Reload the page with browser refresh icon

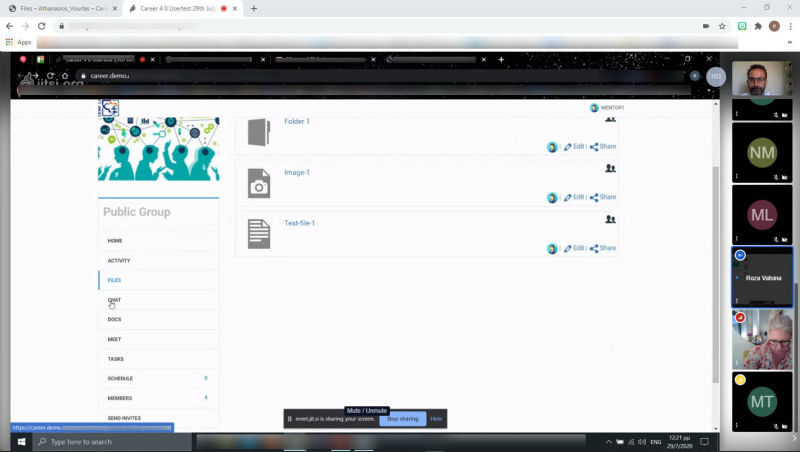pos(41,26)
